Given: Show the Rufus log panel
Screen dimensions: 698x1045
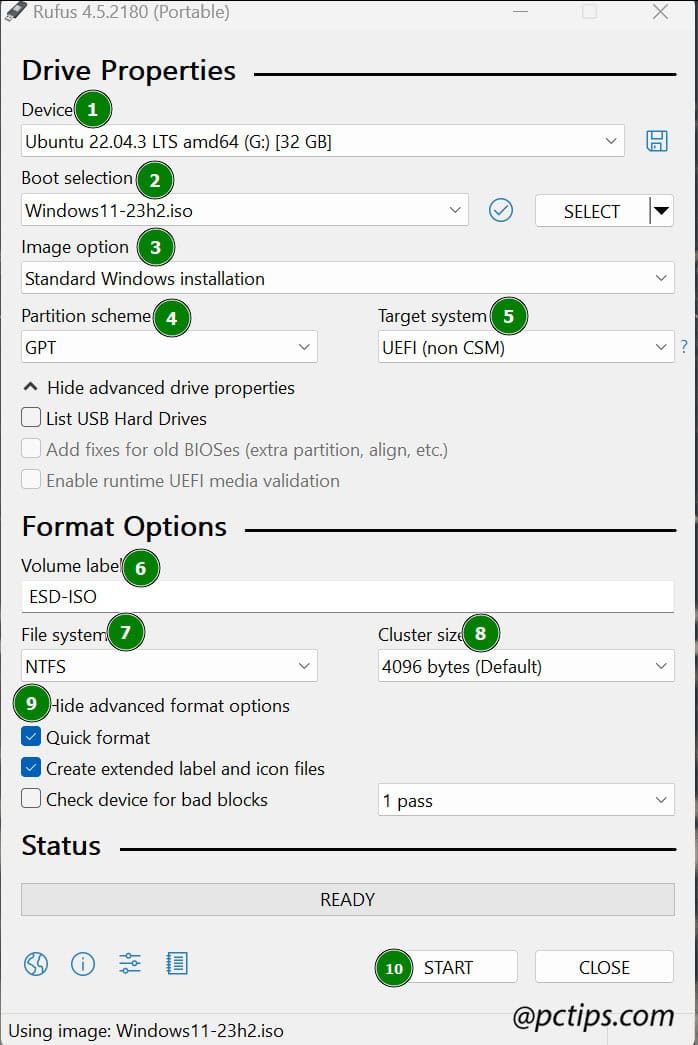Looking at the screenshot, I should tap(176, 964).
